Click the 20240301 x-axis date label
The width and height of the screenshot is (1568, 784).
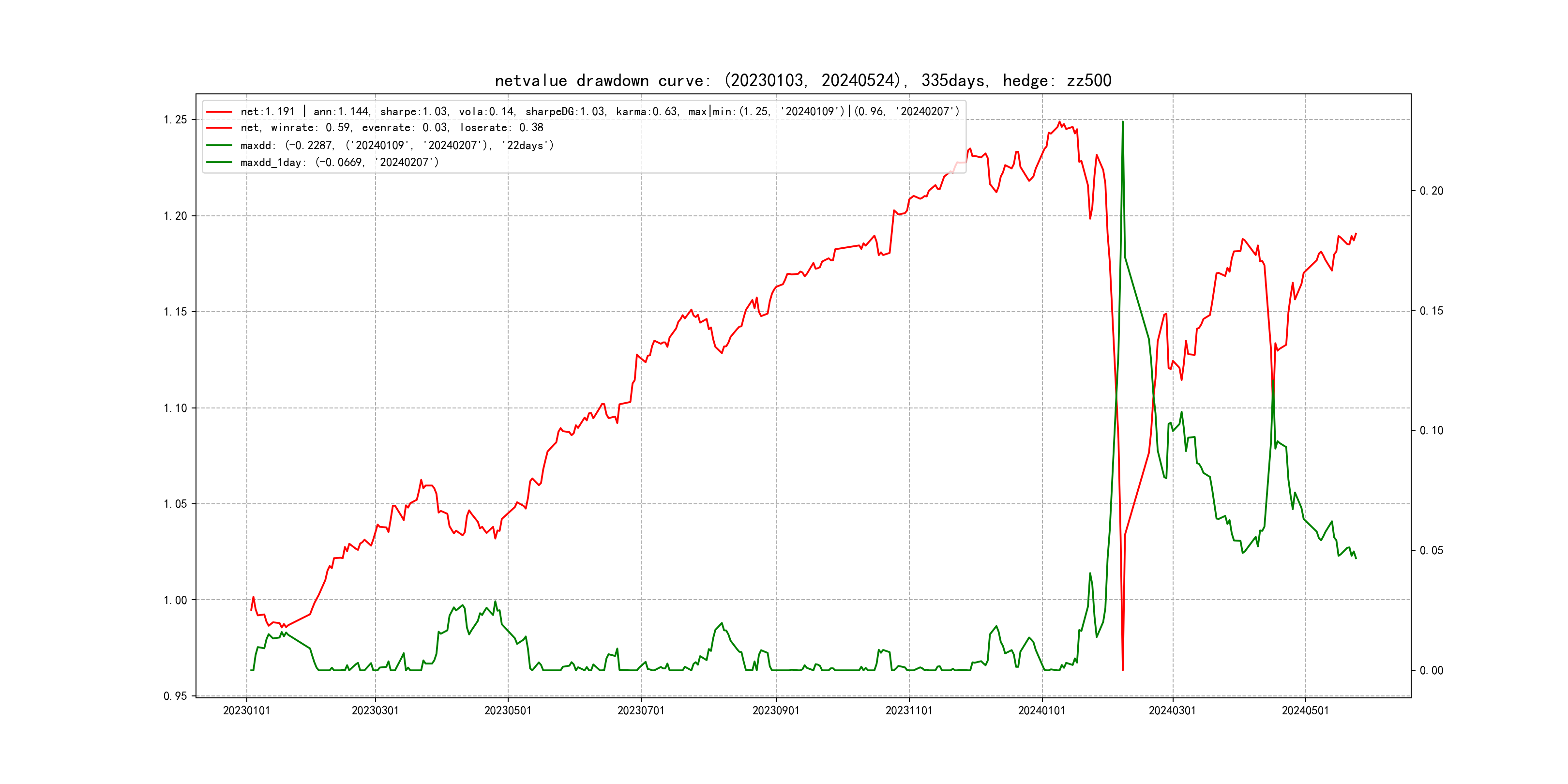1172,710
